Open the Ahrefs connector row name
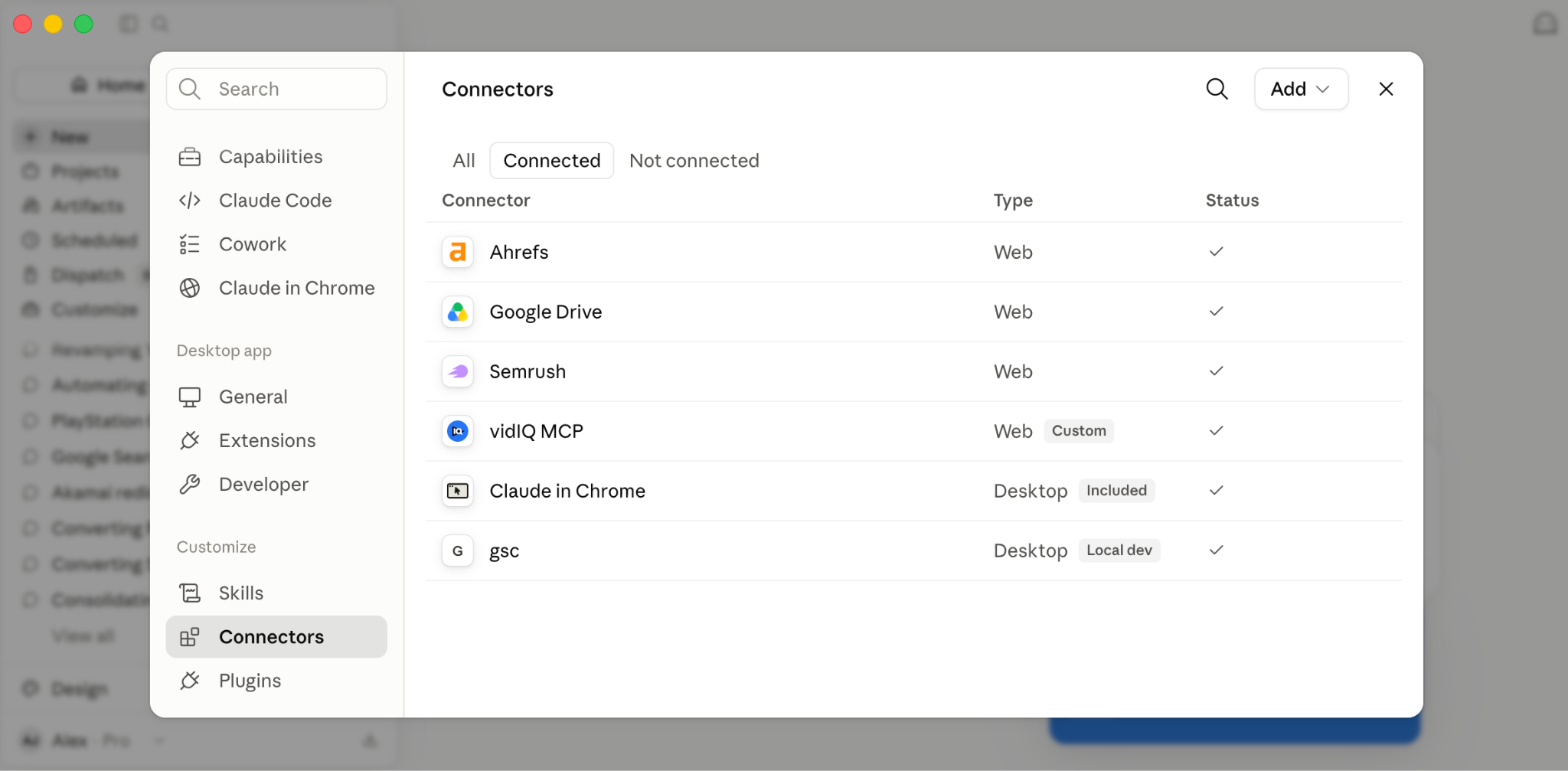This screenshot has height=771, width=1568. click(x=519, y=252)
